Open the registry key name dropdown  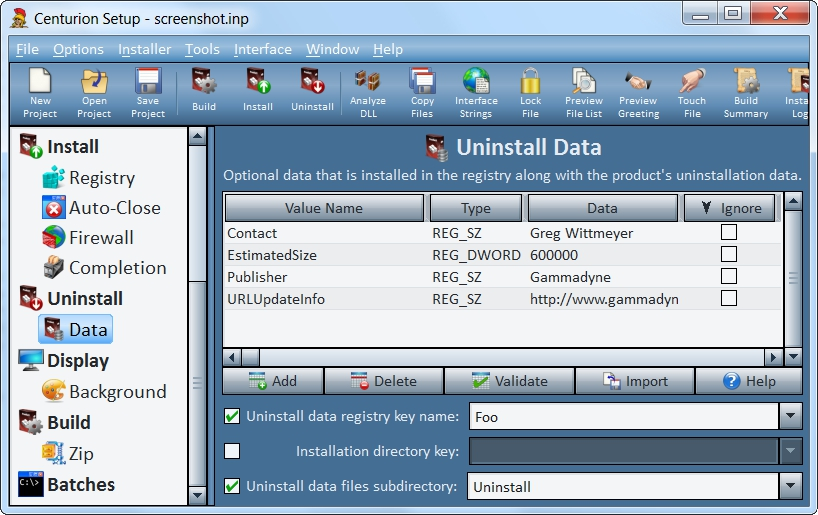[790, 416]
